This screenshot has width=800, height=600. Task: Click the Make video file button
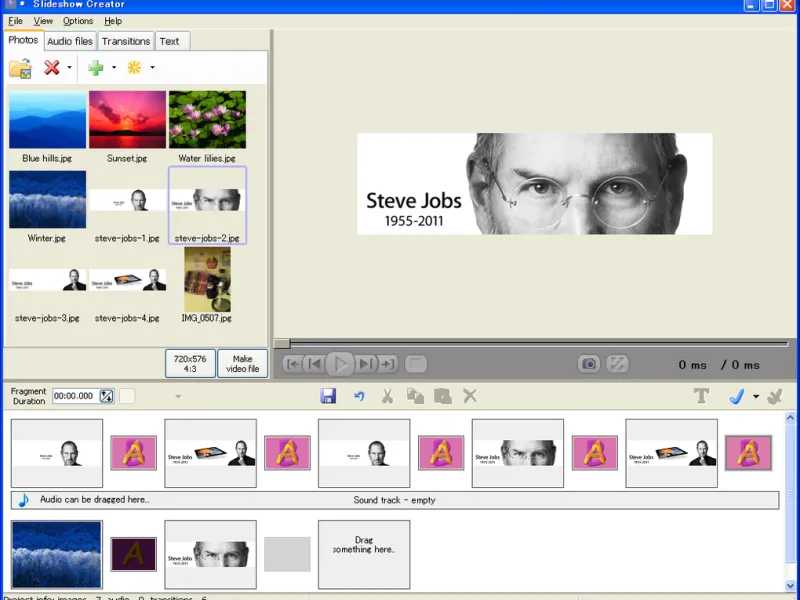point(242,363)
